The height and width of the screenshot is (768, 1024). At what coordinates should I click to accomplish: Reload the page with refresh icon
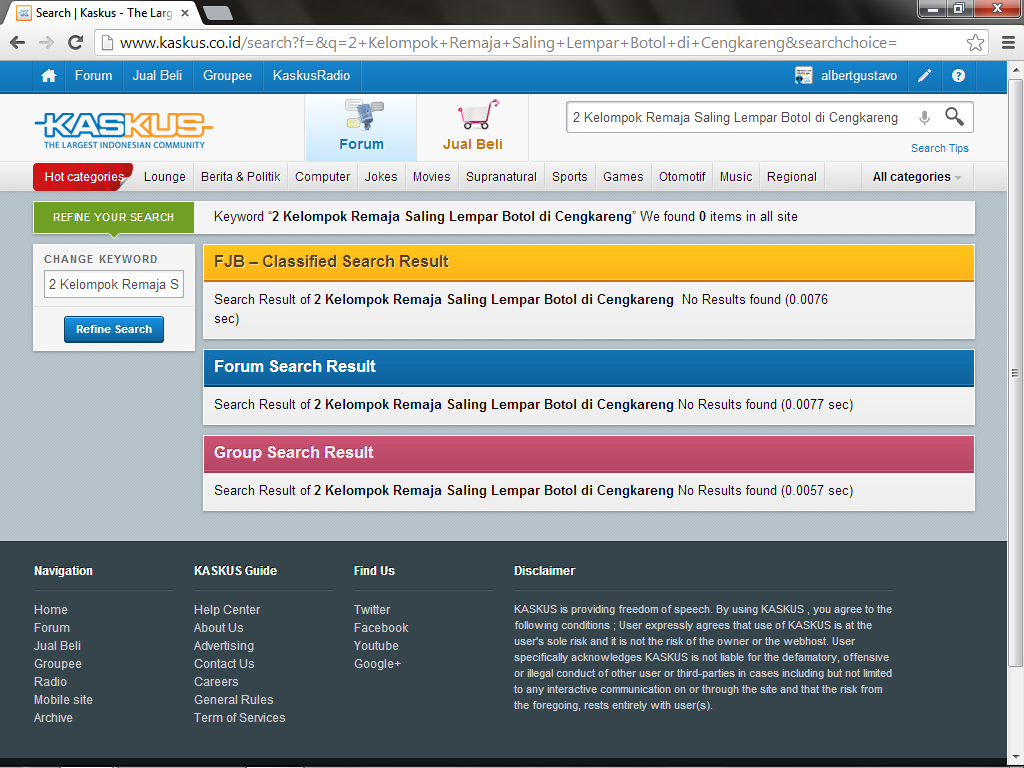click(76, 43)
